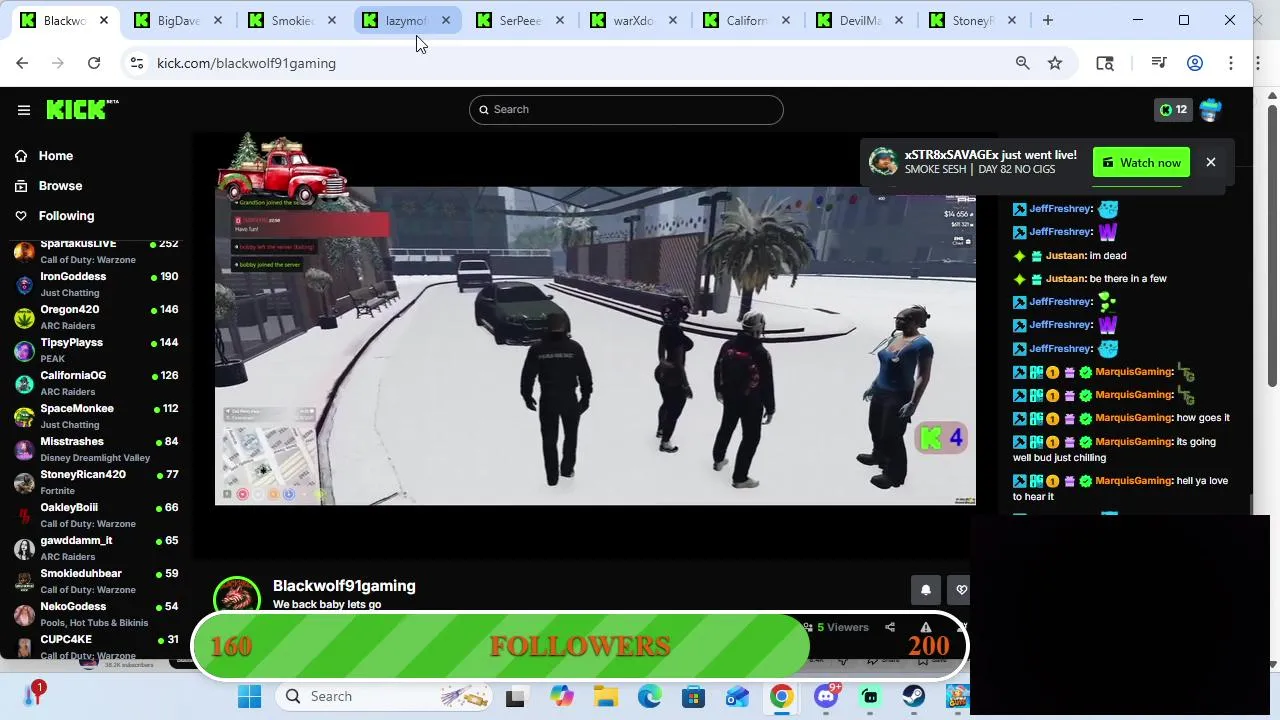Open SpartakusLIVE channel in sidebar

96,250
